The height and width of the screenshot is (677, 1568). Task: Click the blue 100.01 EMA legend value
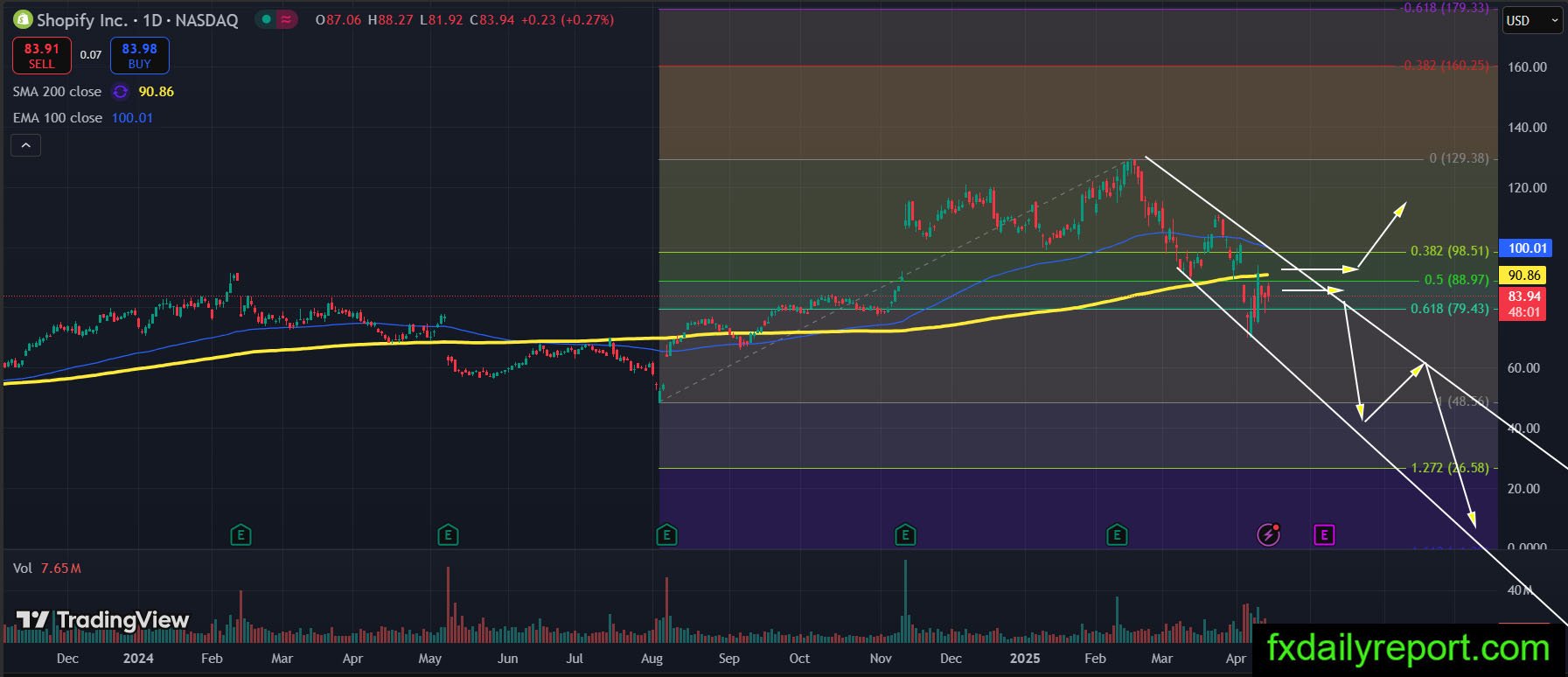click(x=132, y=118)
